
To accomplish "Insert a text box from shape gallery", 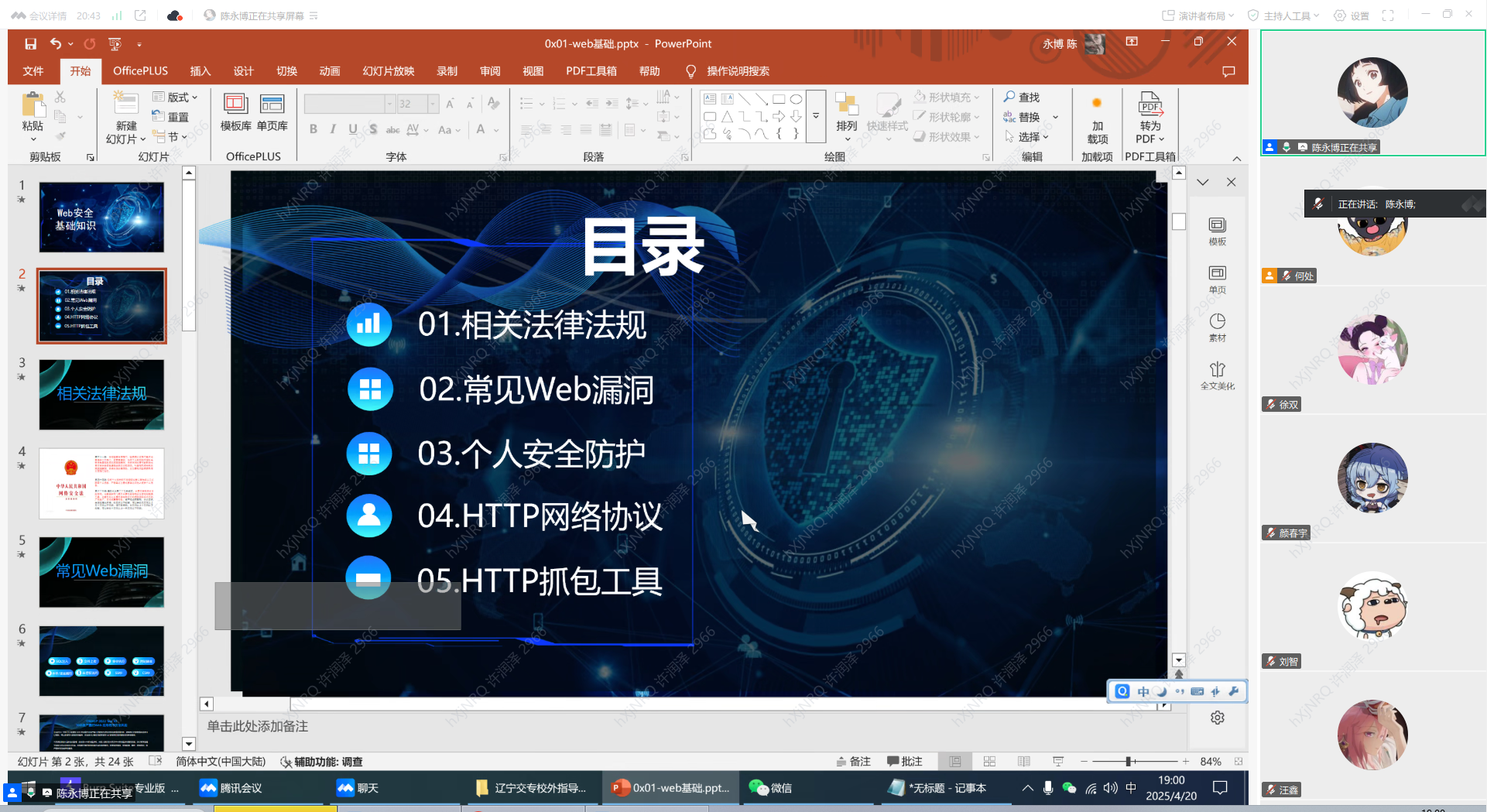I will tap(710, 99).
